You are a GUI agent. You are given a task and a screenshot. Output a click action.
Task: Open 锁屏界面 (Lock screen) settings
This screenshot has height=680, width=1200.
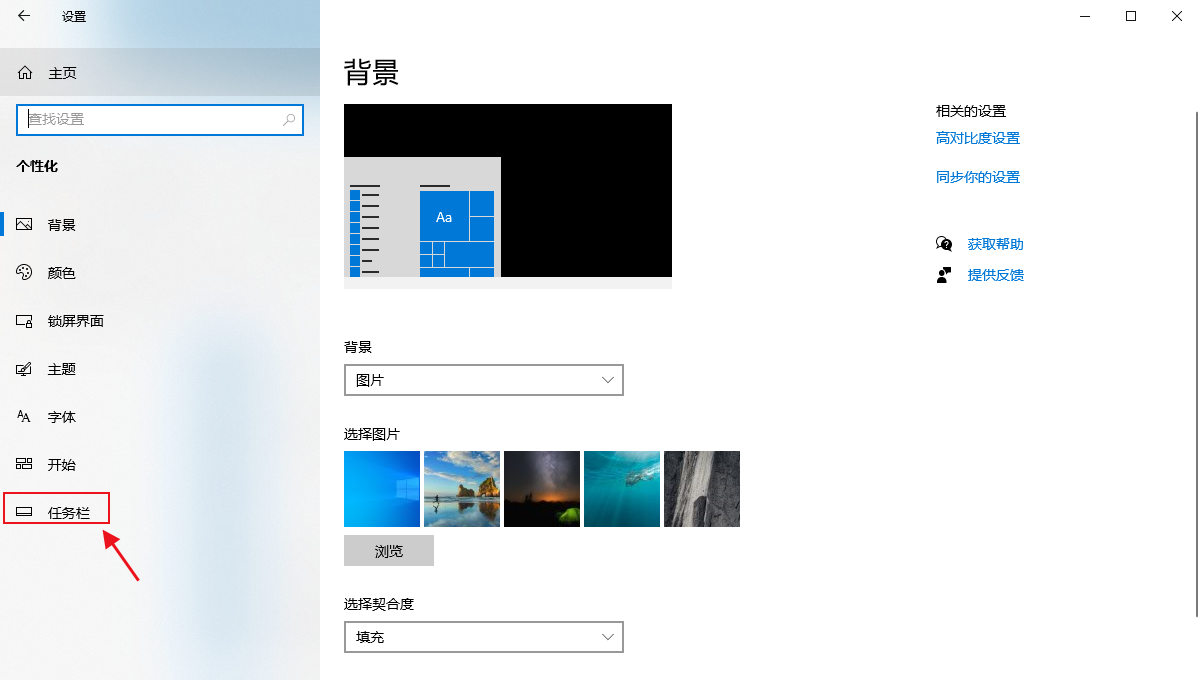25,320
